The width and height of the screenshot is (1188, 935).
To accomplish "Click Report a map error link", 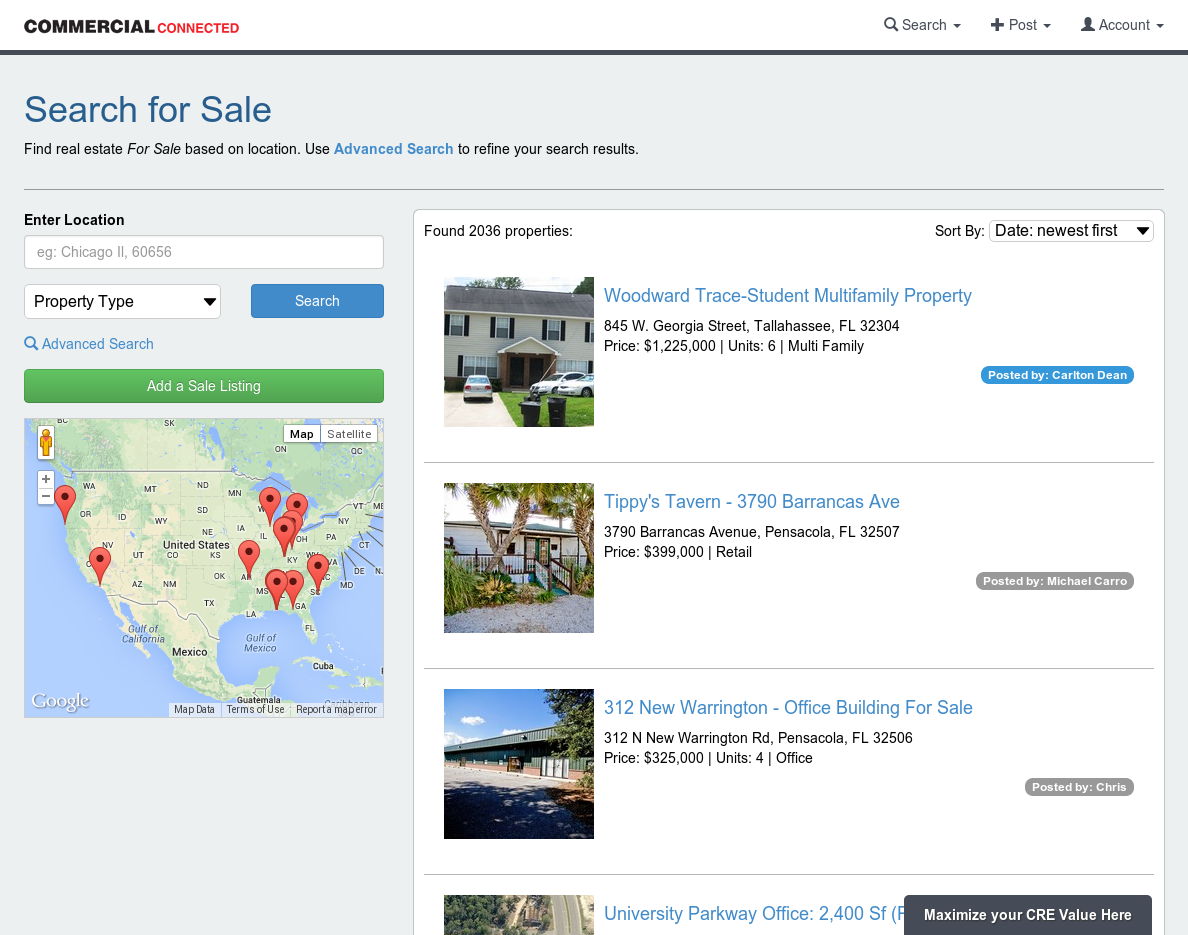I will pos(336,709).
